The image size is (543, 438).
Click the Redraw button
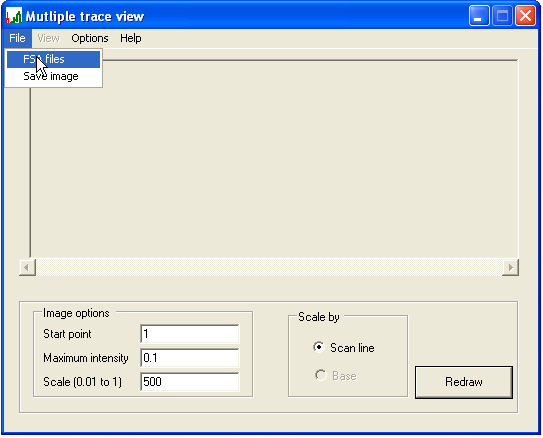[x=464, y=382]
